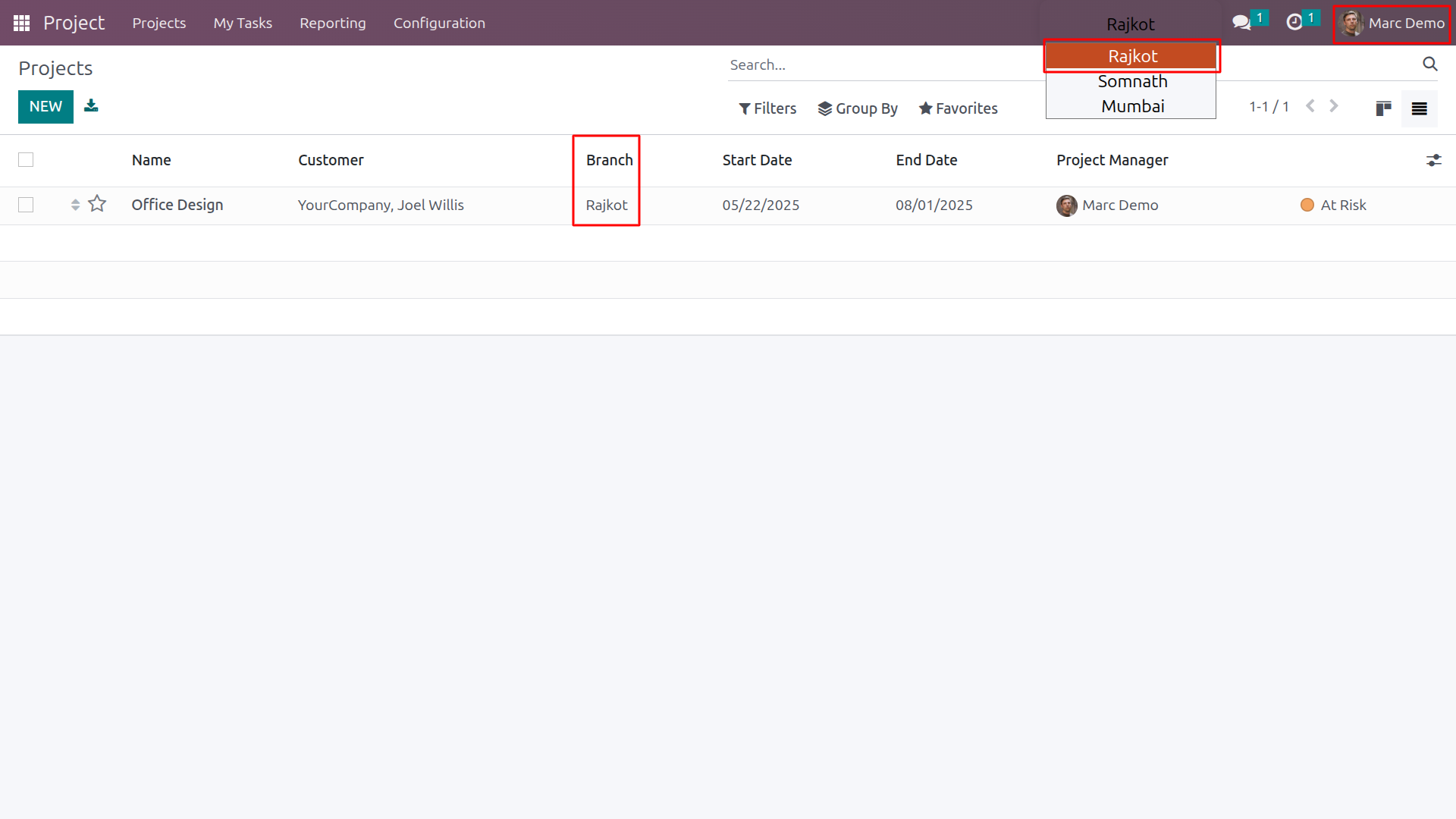Click the NEW button

pos(45,106)
